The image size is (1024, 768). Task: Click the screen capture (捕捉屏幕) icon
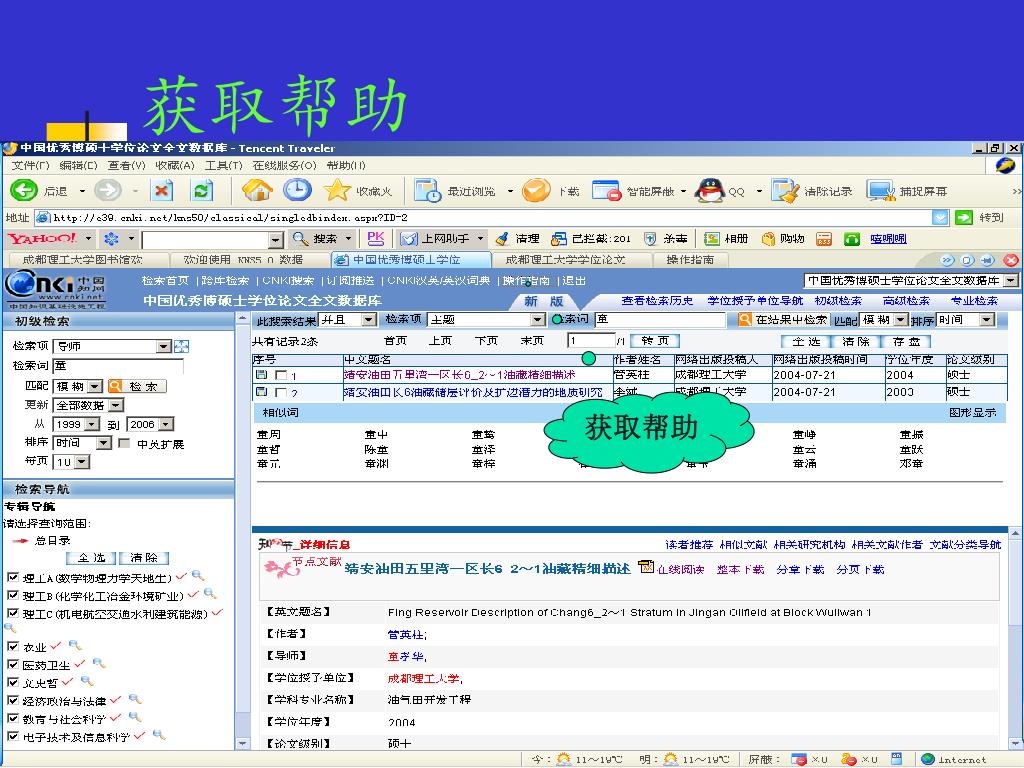[x=880, y=191]
